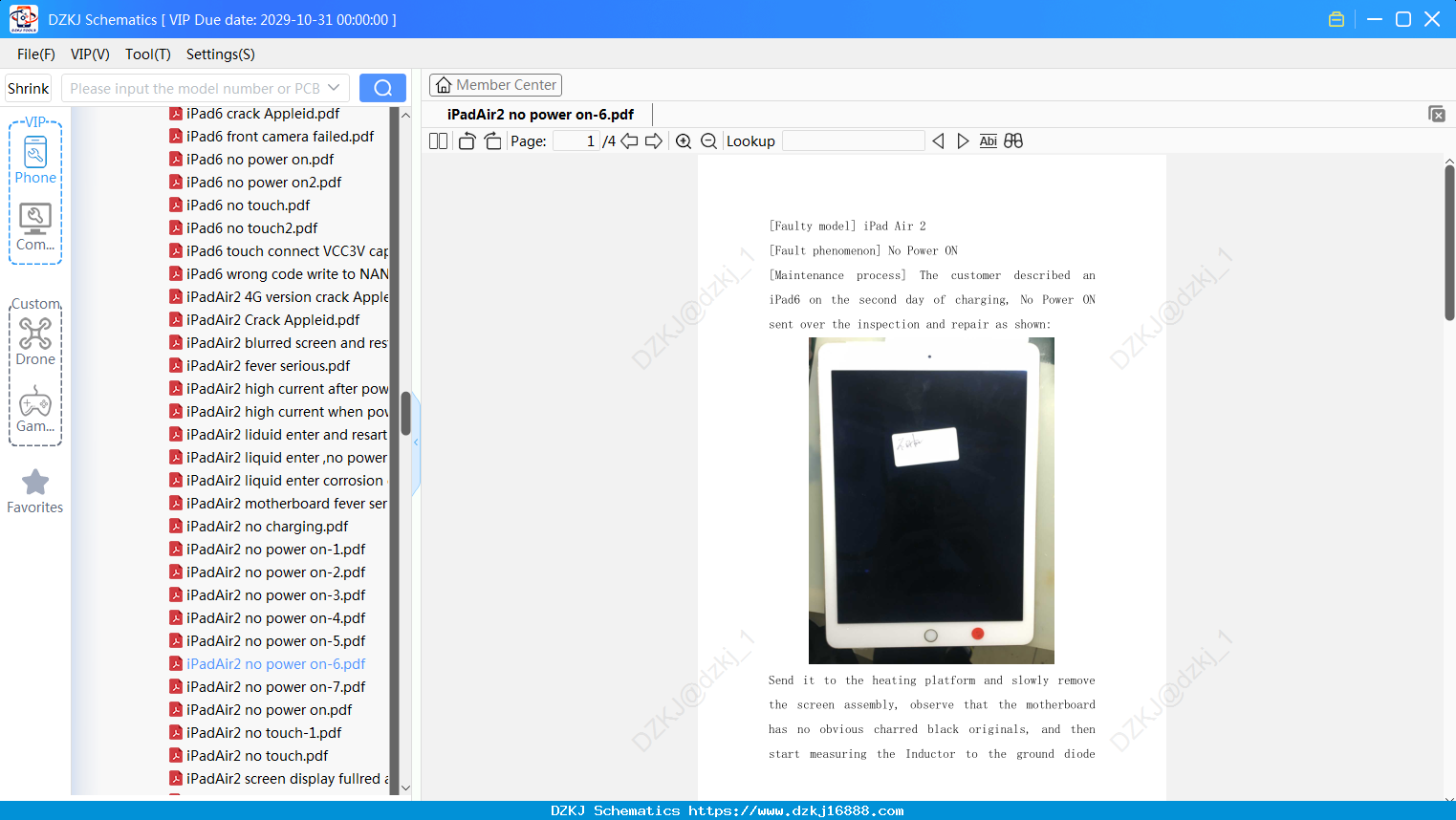Image resolution: width=1456 pixels, height=820 pixels.
Task: Click file list scrollbar thumb
Action: (405, 413)
